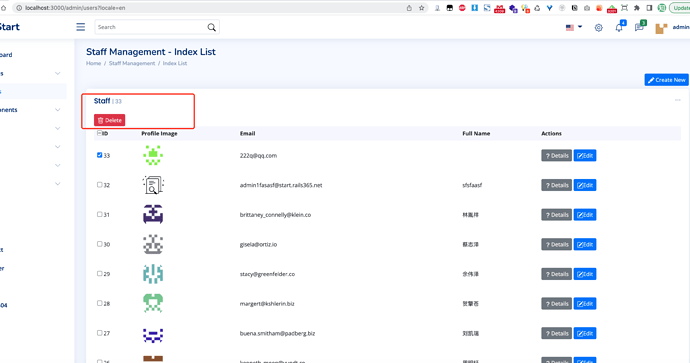The width and height of the screenshot is (690, 363).
Task: Click profile image of user 27
Action: pos(153,334)
